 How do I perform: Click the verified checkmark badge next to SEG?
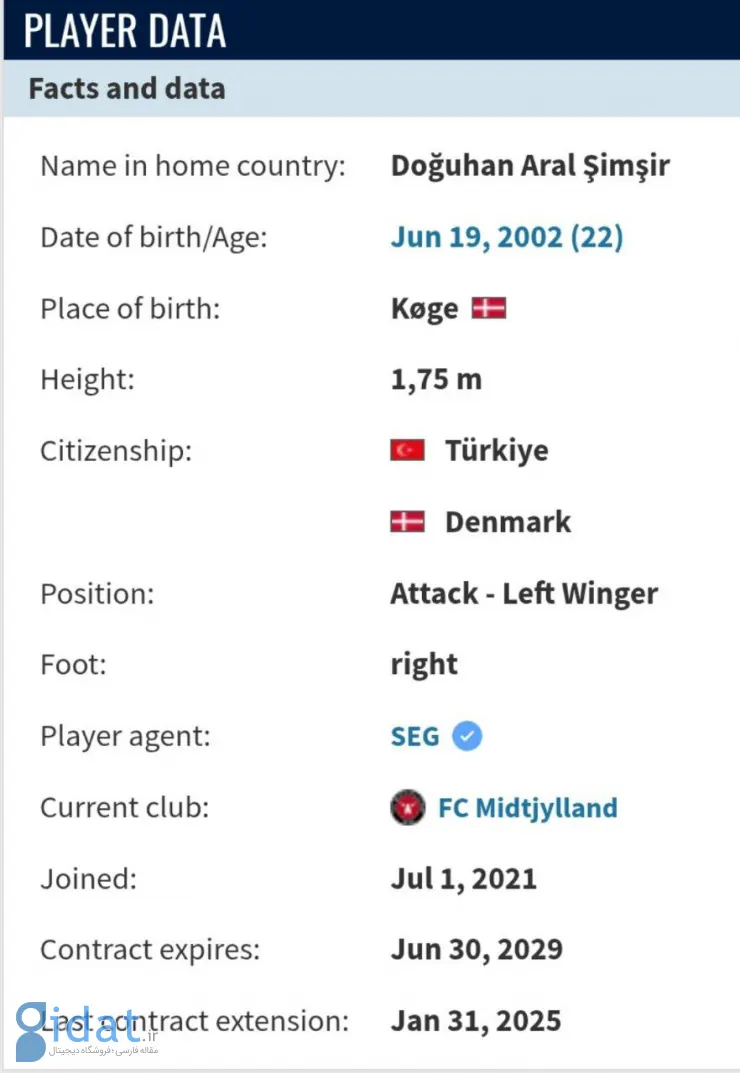(467, 736)
